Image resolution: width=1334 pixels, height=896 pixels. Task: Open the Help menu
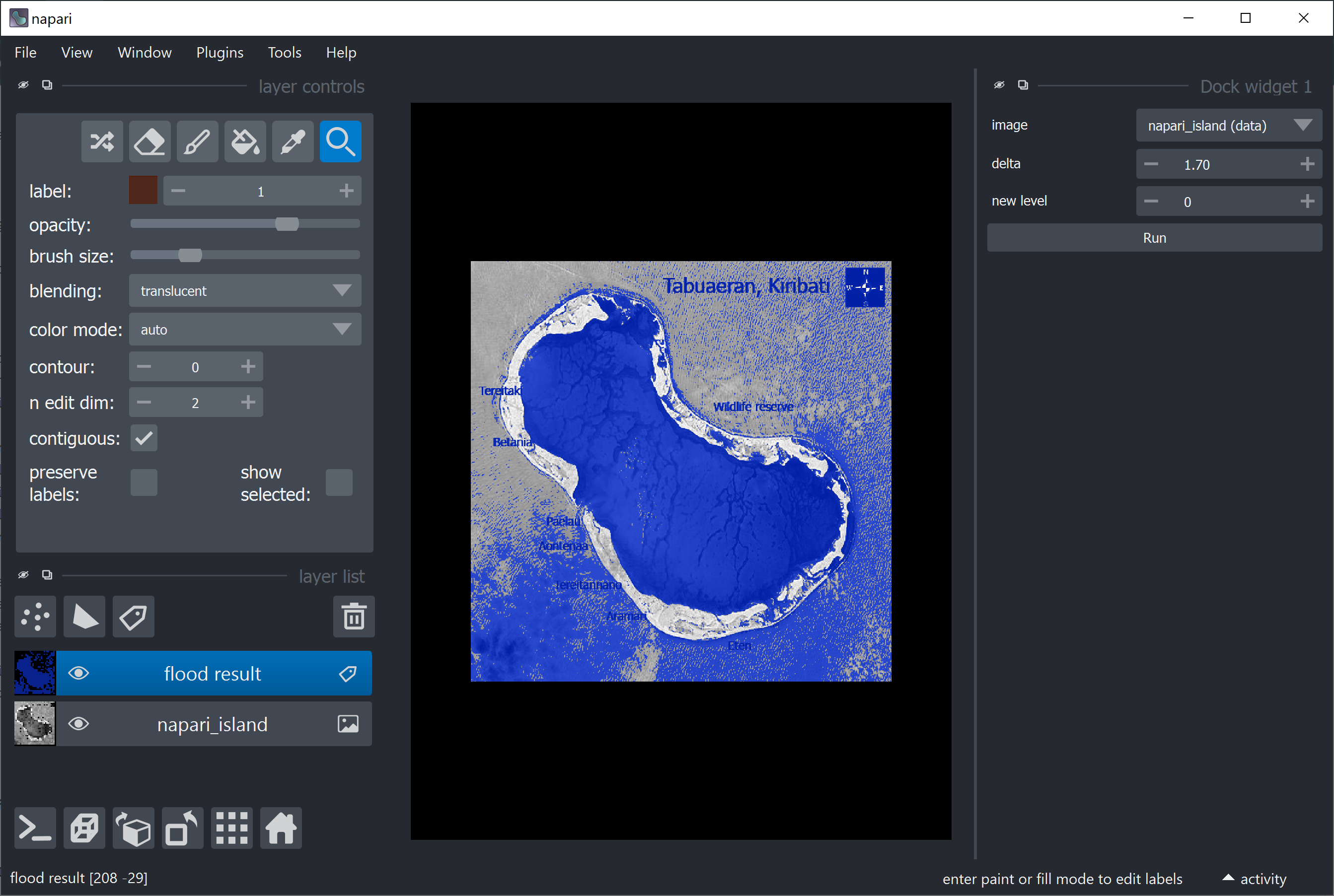point(341,53)
